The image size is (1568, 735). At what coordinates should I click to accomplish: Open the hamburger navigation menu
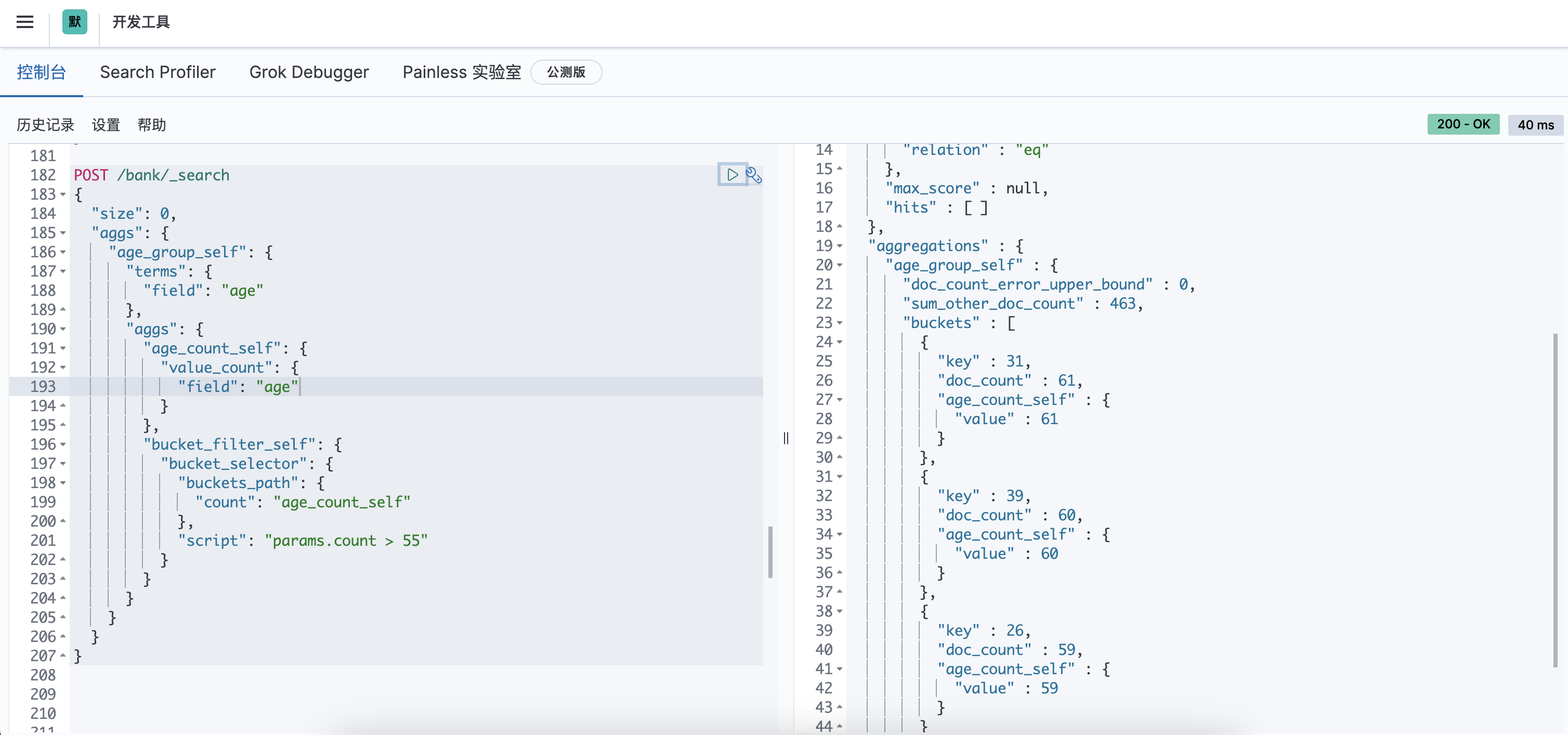(x=25, y=22)
